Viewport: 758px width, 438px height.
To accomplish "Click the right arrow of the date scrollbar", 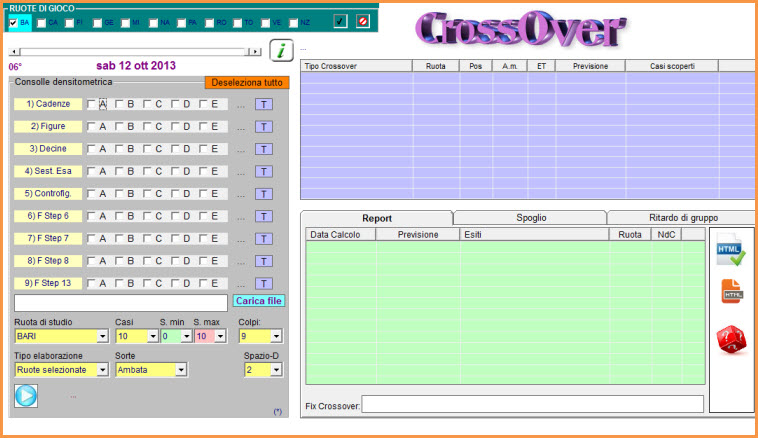I will (x=255, y=51).
